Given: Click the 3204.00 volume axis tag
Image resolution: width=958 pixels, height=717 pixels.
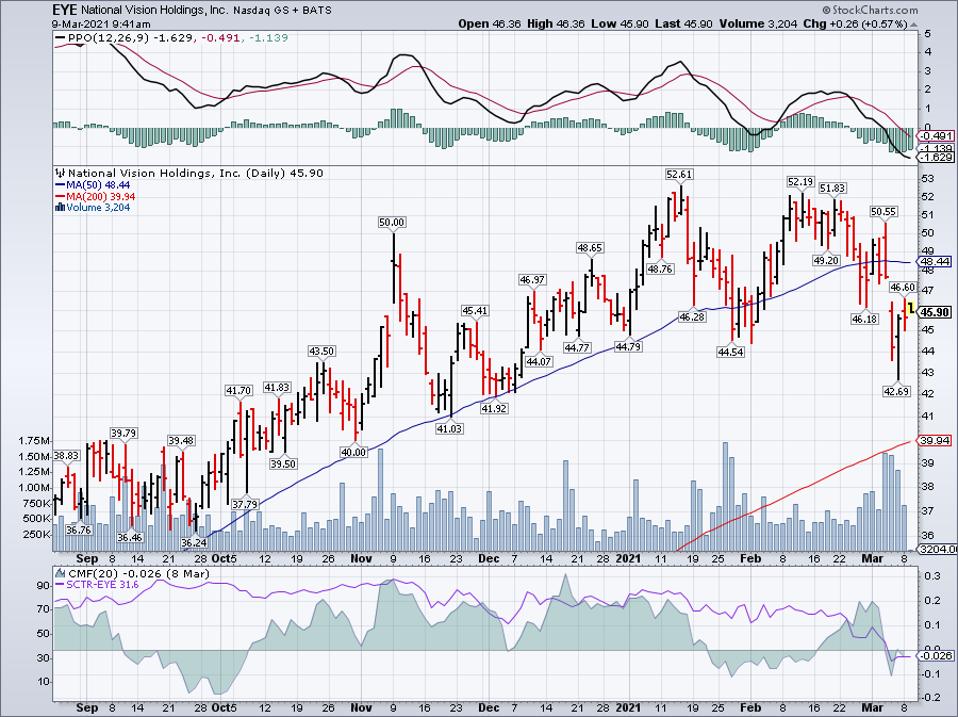Looking at the screenshot, I should (938, 549).
